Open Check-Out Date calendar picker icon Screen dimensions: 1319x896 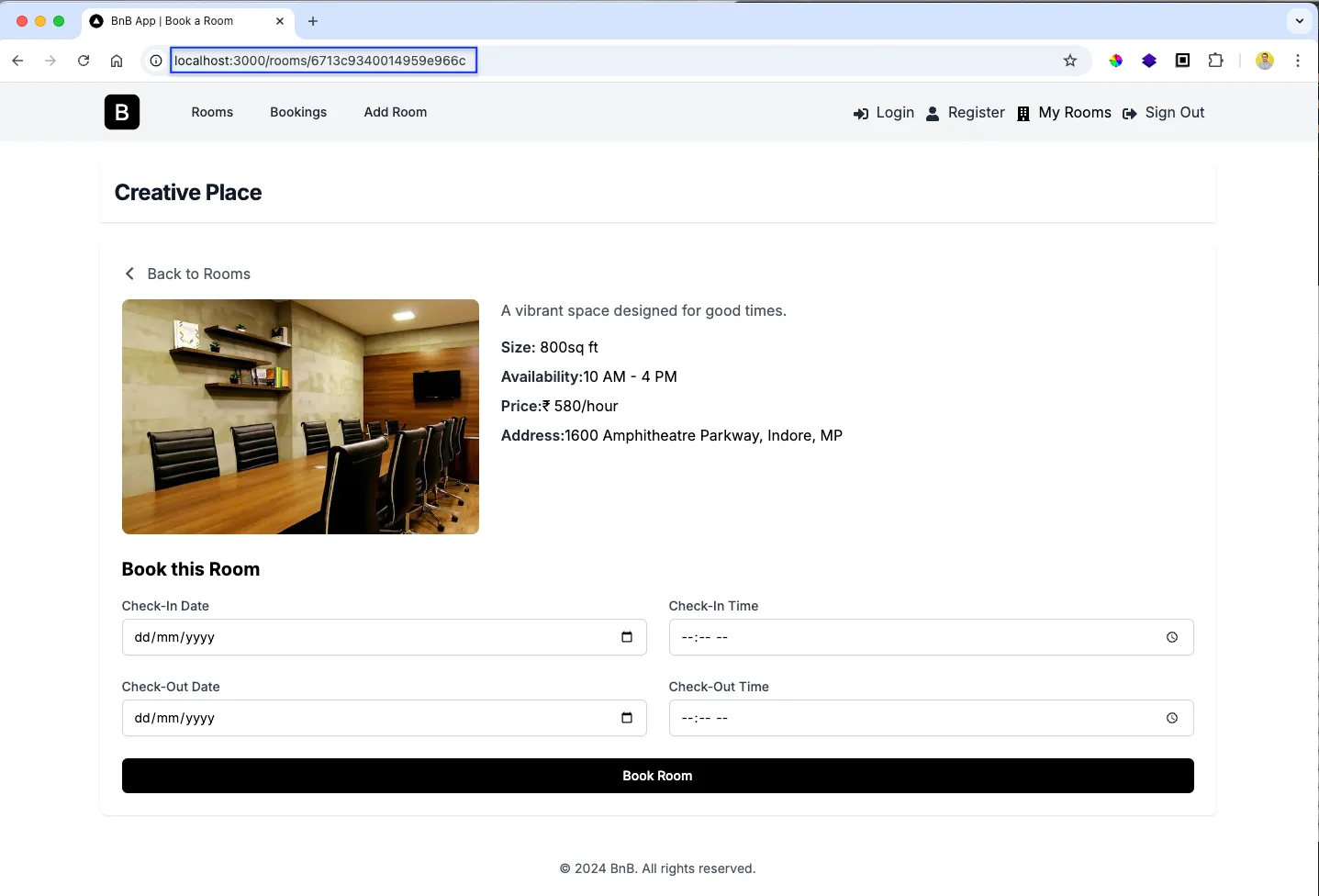tap(627, 718)
